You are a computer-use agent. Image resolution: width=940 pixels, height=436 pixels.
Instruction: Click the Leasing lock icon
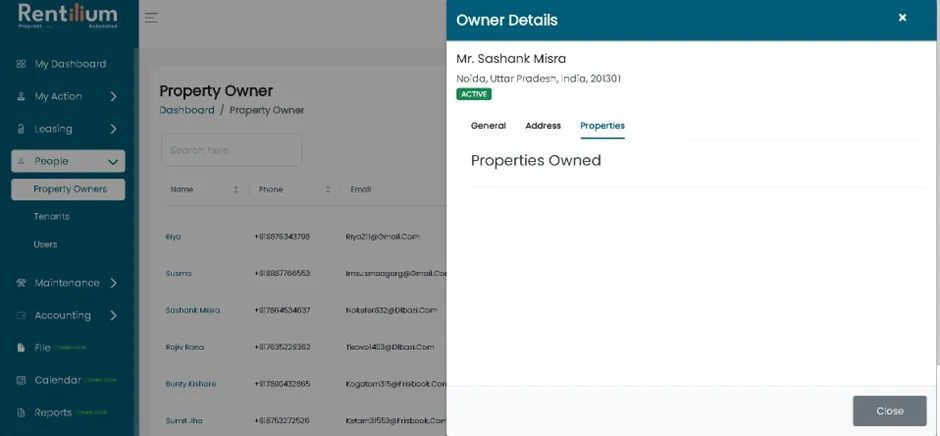point(21,129)
